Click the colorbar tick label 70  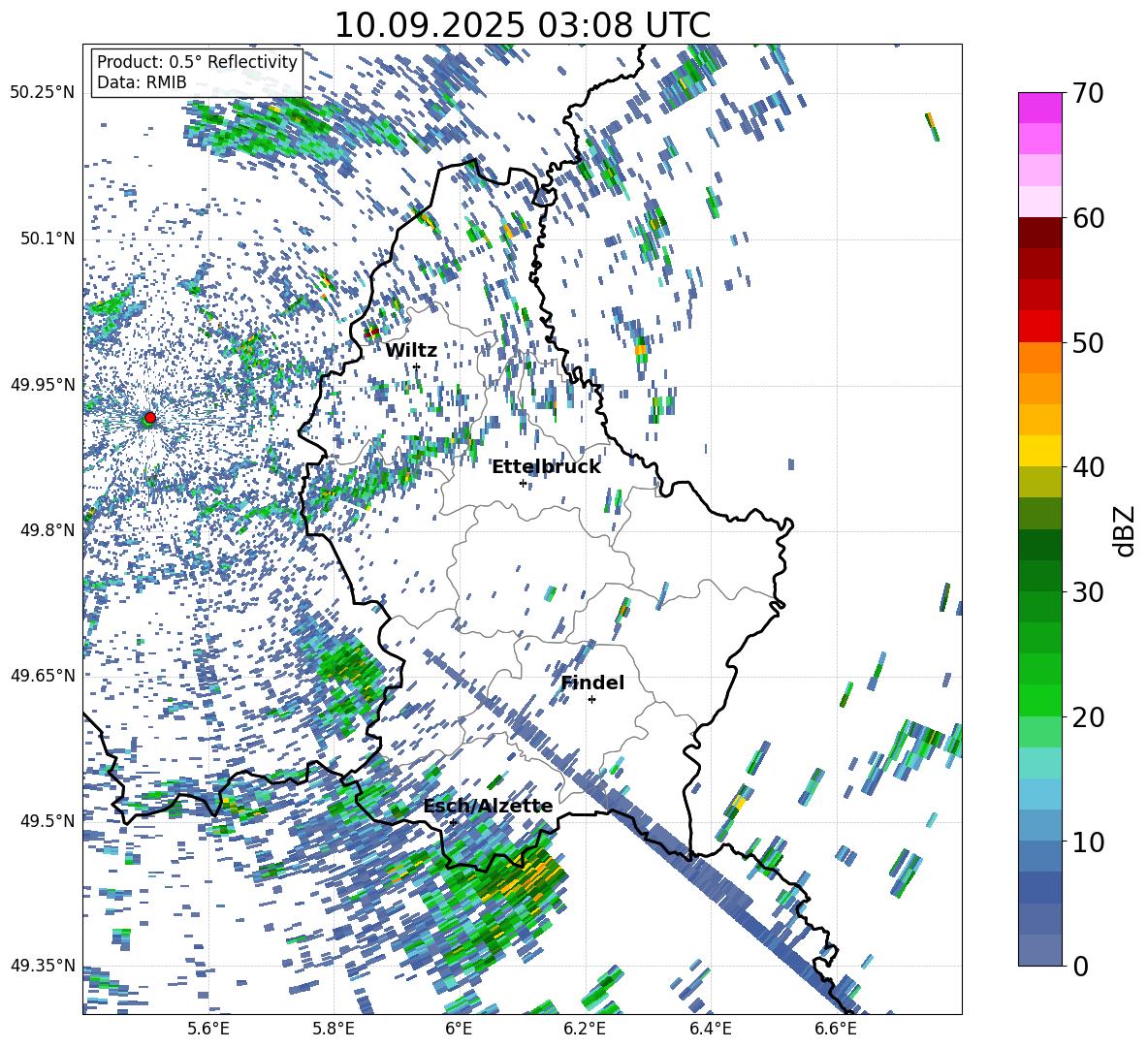click(1087, 93)
